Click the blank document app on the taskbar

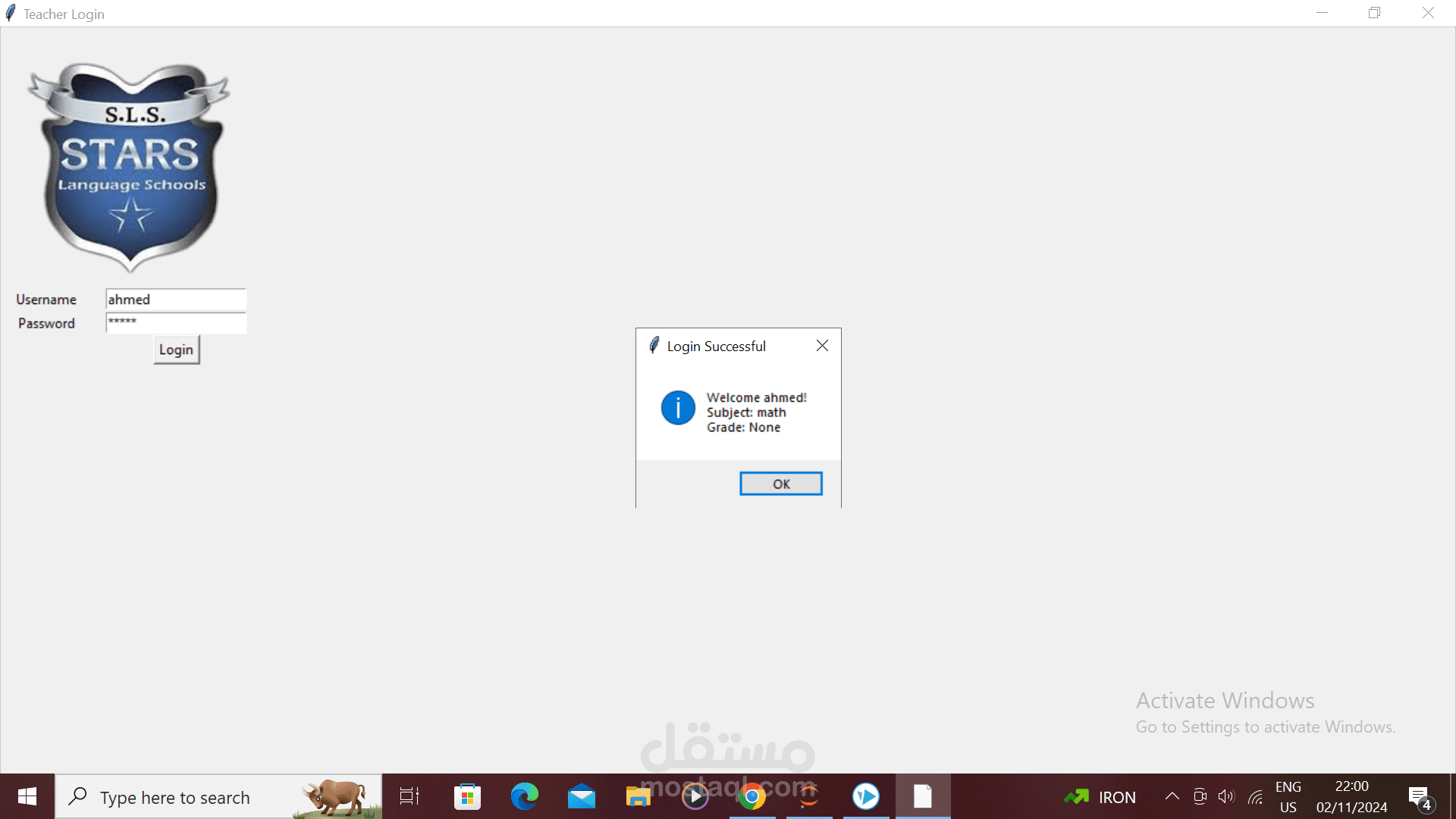pyautogui.click(x=922, y=796)
